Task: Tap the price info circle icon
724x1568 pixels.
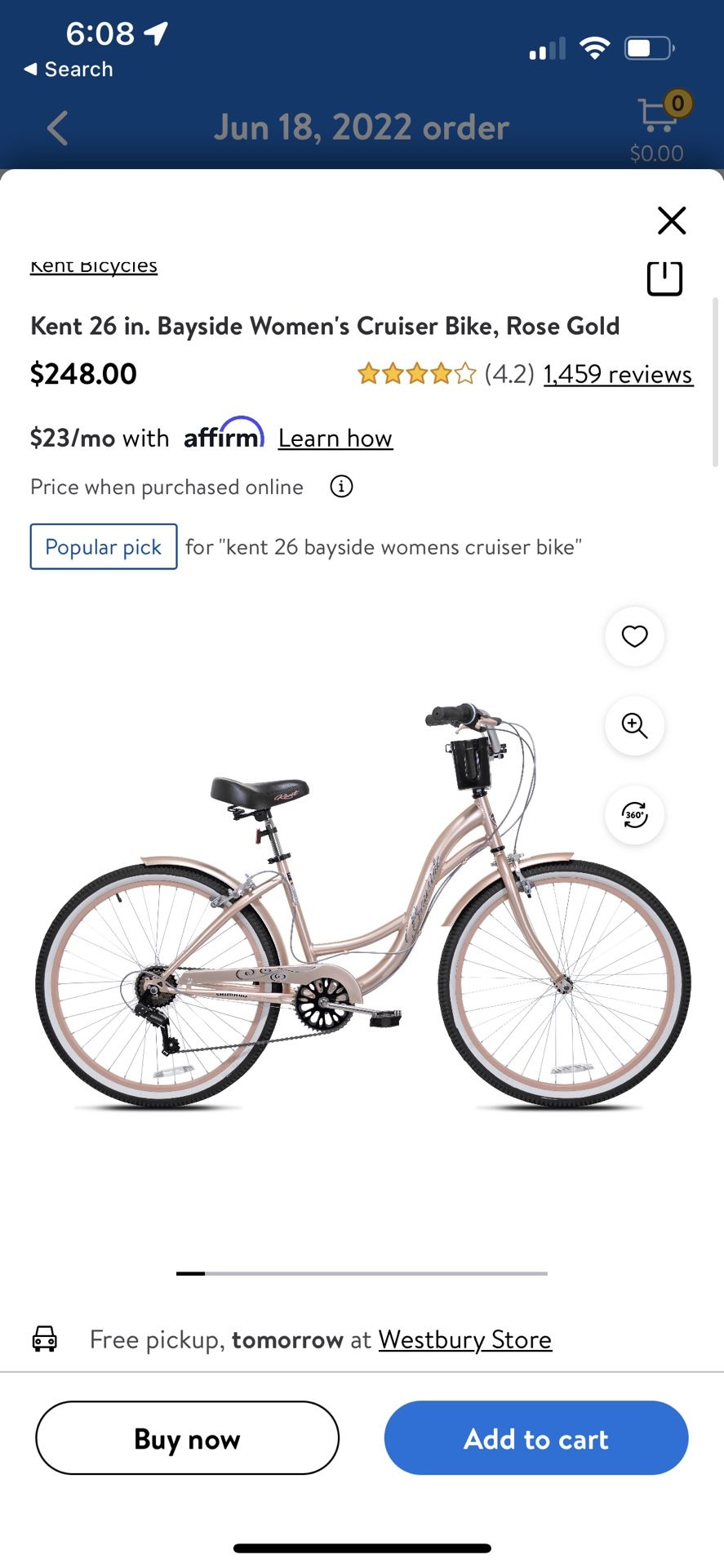Action: (x=341, y=487)
